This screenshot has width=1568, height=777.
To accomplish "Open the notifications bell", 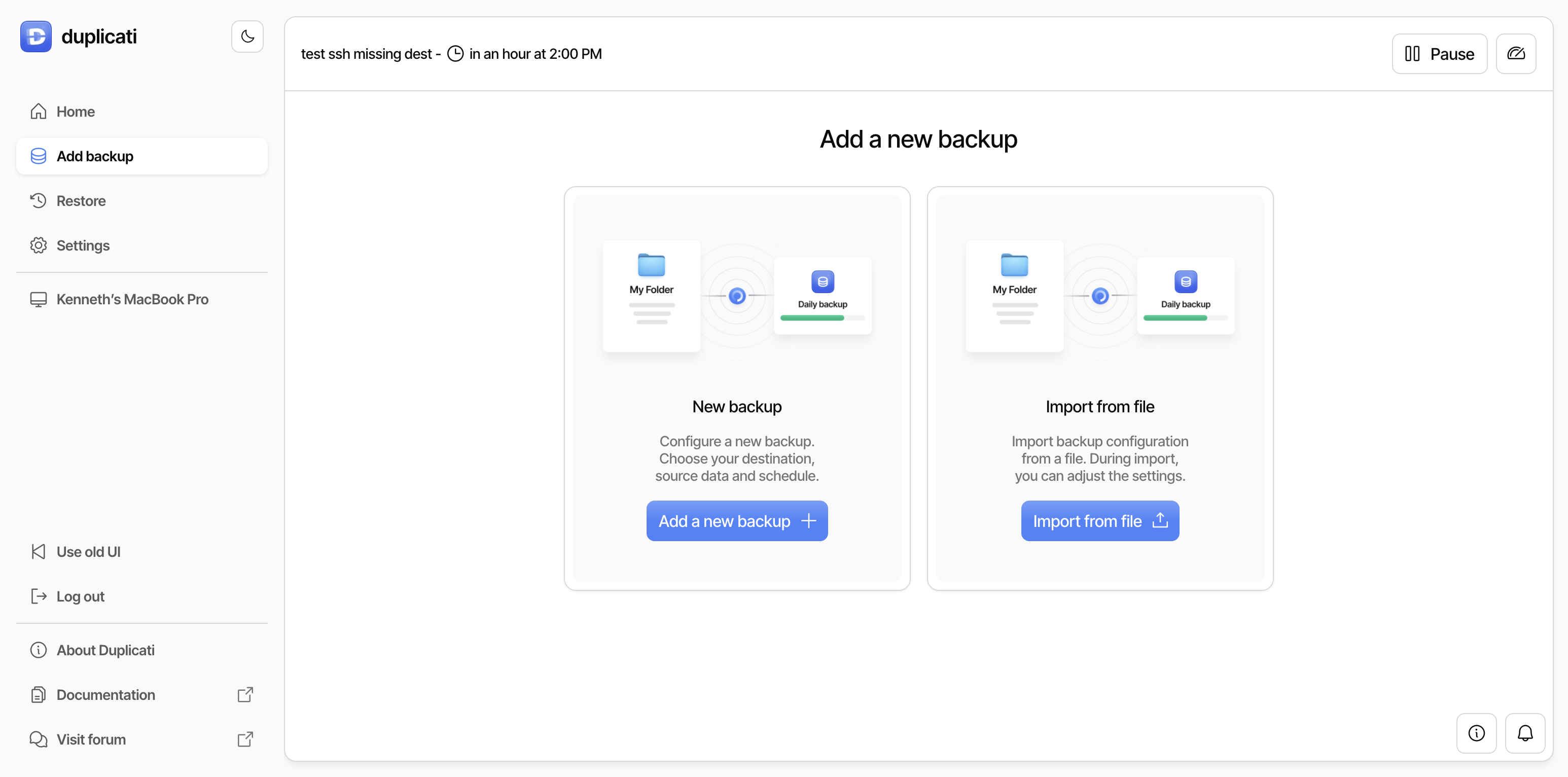I will 1525,733.
